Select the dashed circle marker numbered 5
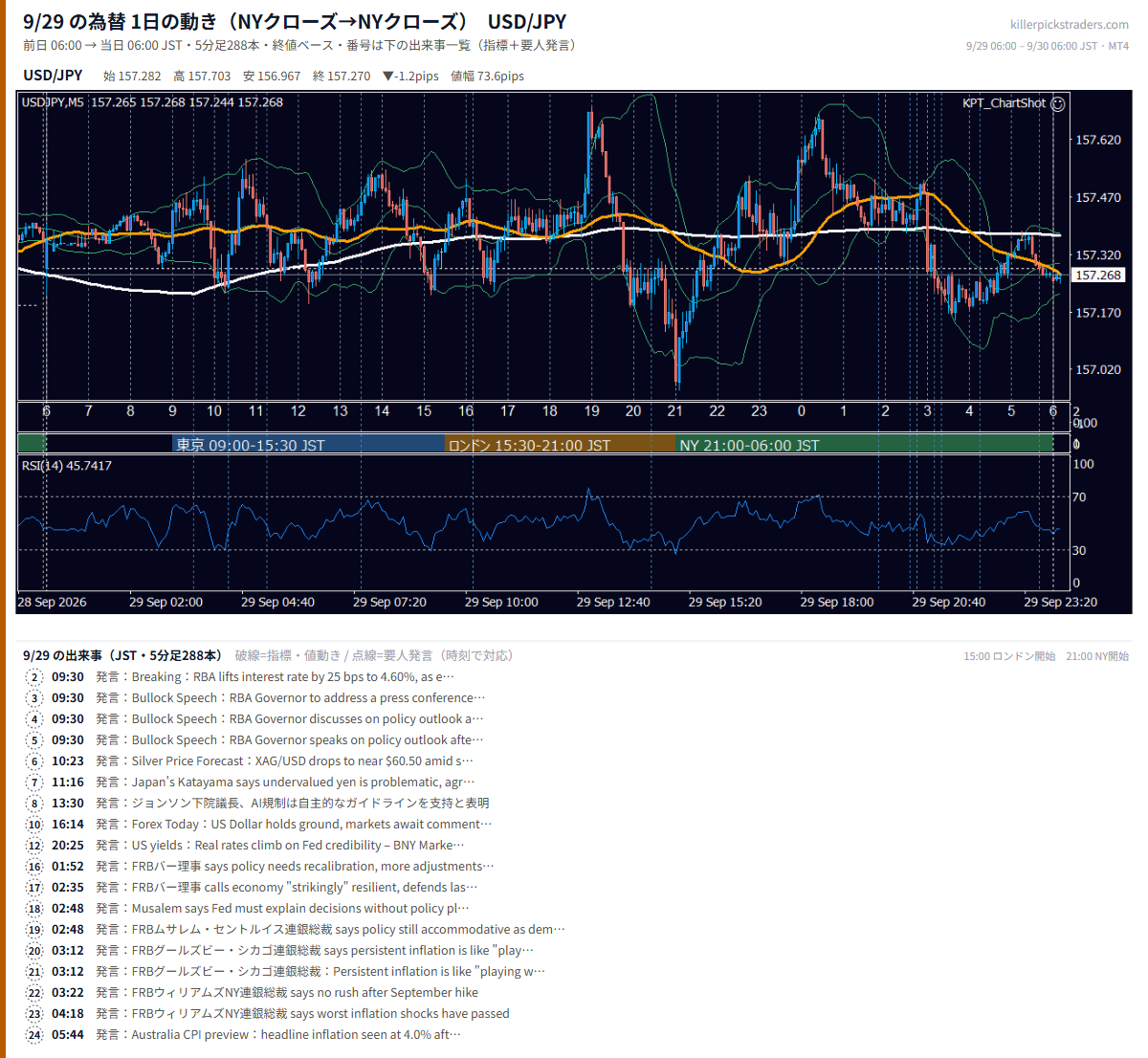Image resolution: width=1148 pixels, height=1058 pixels. click(34, 740)
